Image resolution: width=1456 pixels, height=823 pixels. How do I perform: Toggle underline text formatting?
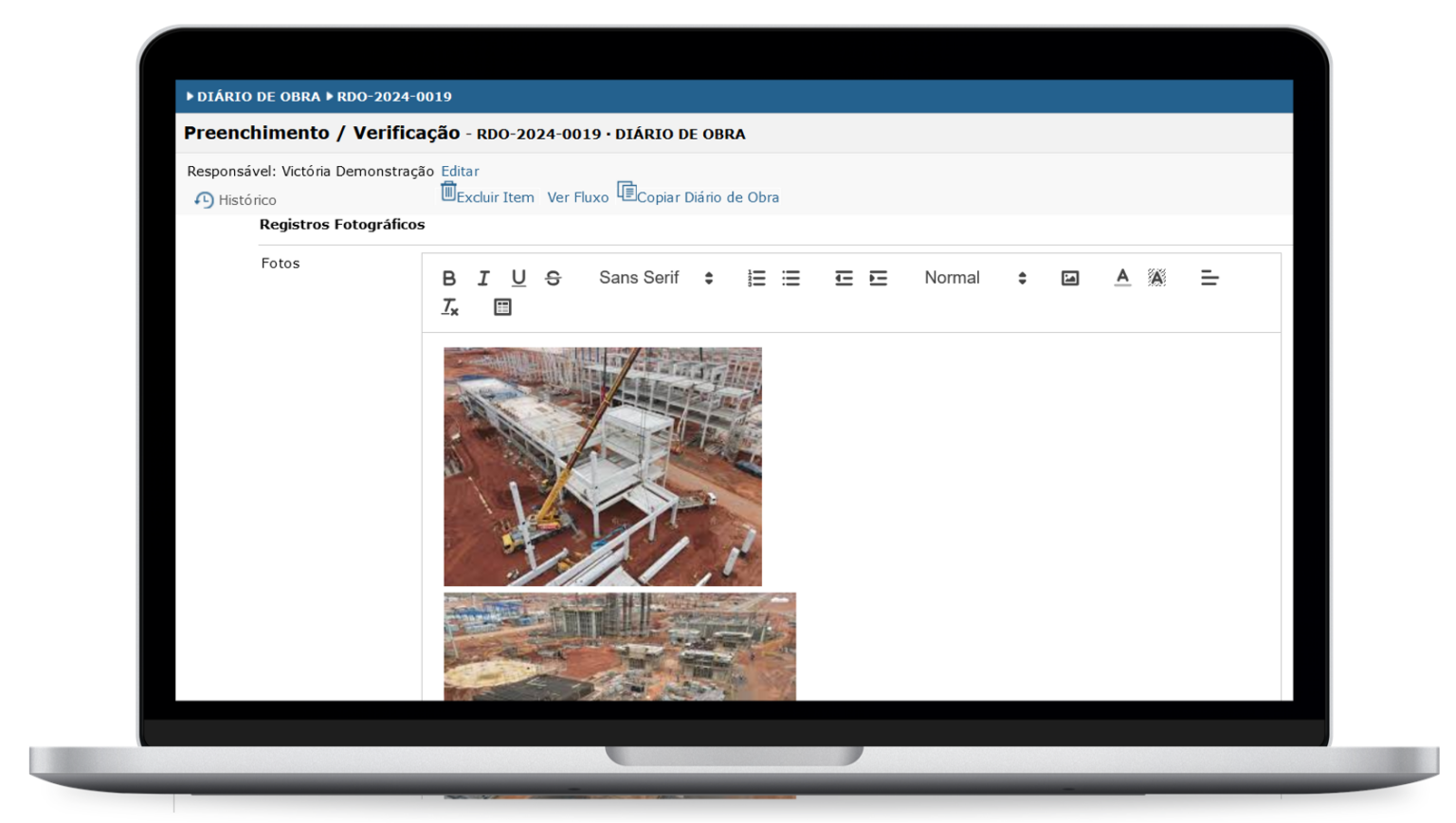pos(519,278)
